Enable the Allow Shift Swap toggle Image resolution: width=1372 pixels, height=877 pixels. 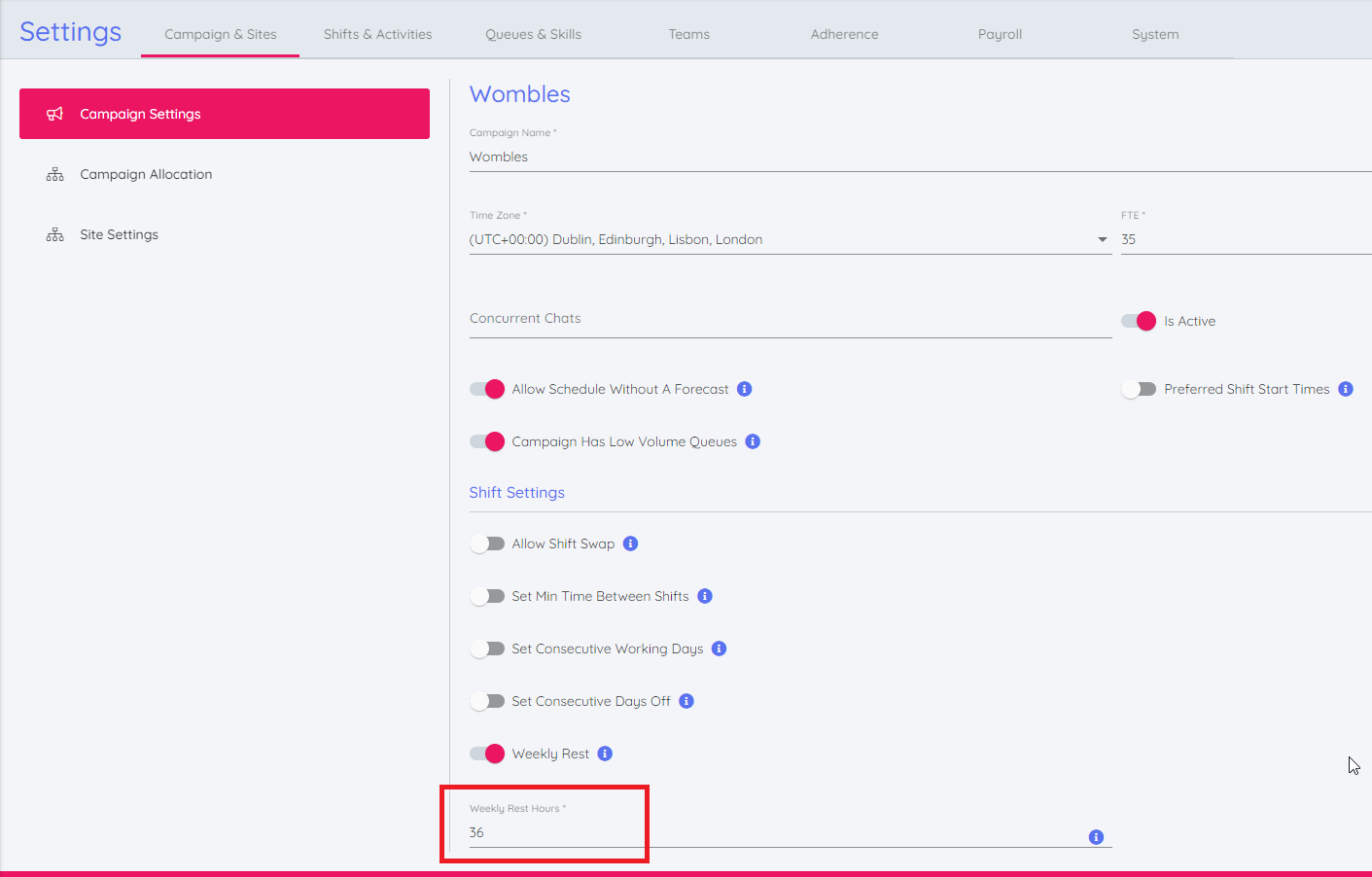click(487, 544)
